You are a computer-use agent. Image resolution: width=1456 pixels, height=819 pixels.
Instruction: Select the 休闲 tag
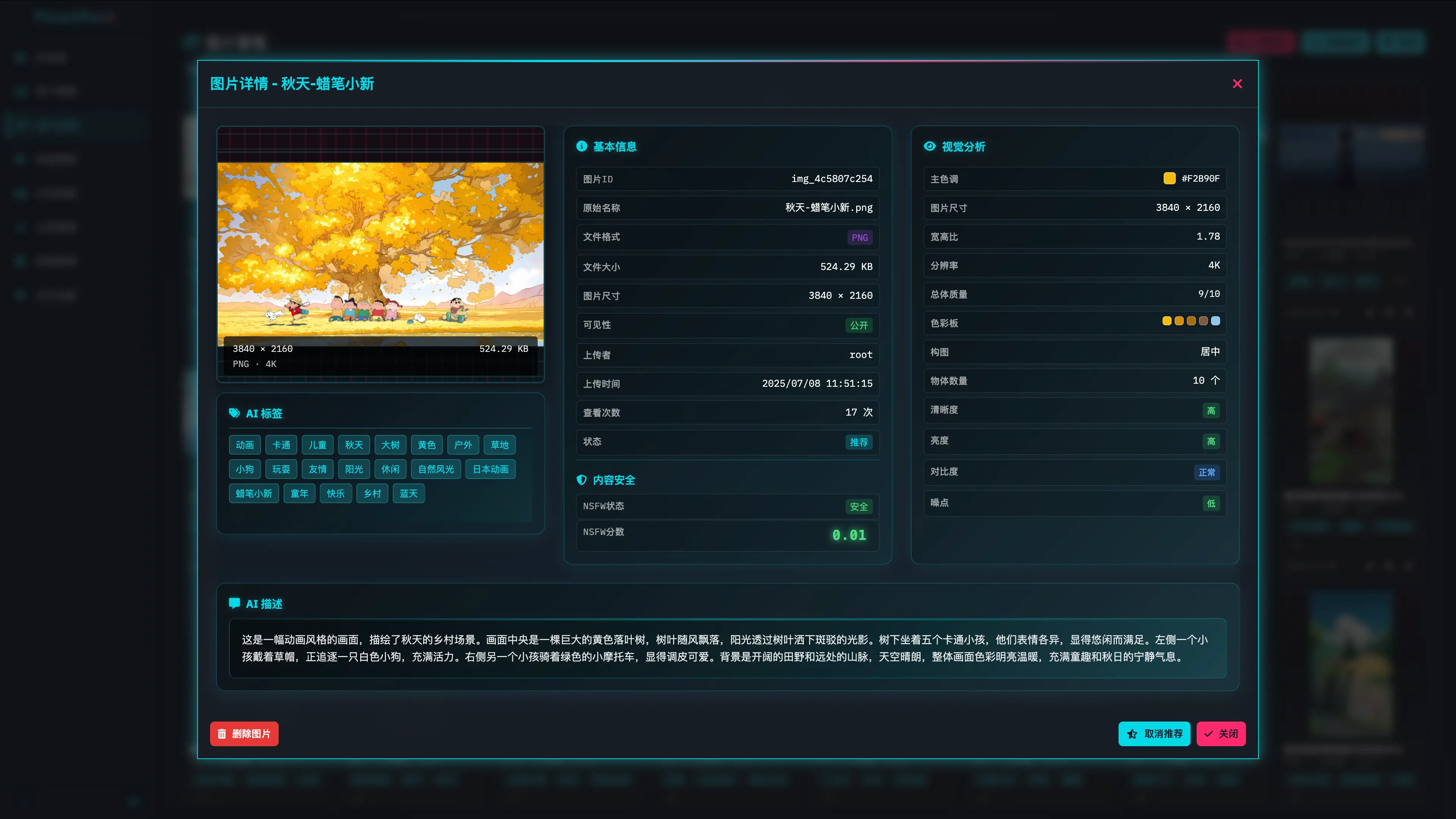point(391,469)
